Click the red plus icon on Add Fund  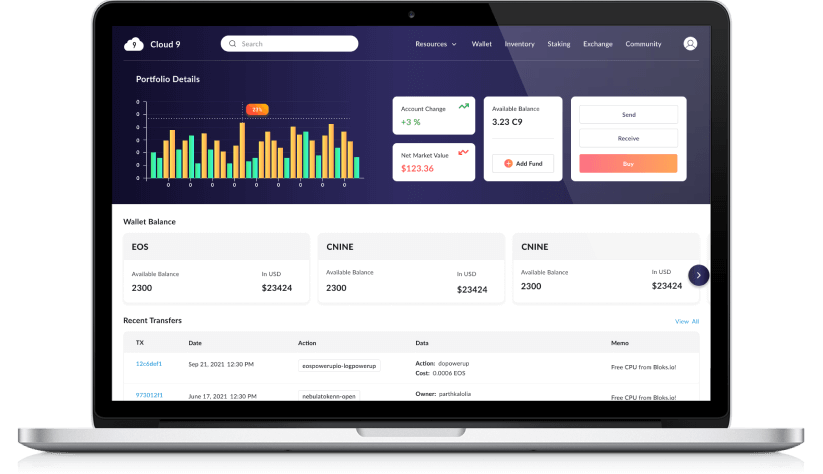tap(508, 163)
